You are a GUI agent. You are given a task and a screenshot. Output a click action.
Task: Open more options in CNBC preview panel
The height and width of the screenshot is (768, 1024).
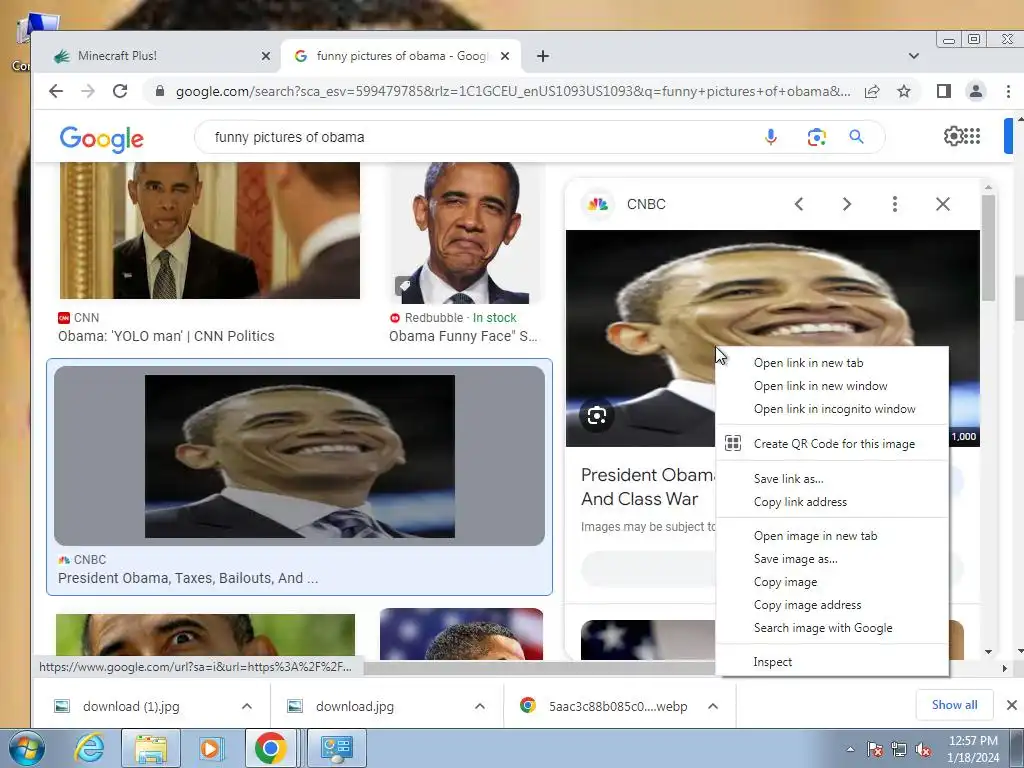895,204
